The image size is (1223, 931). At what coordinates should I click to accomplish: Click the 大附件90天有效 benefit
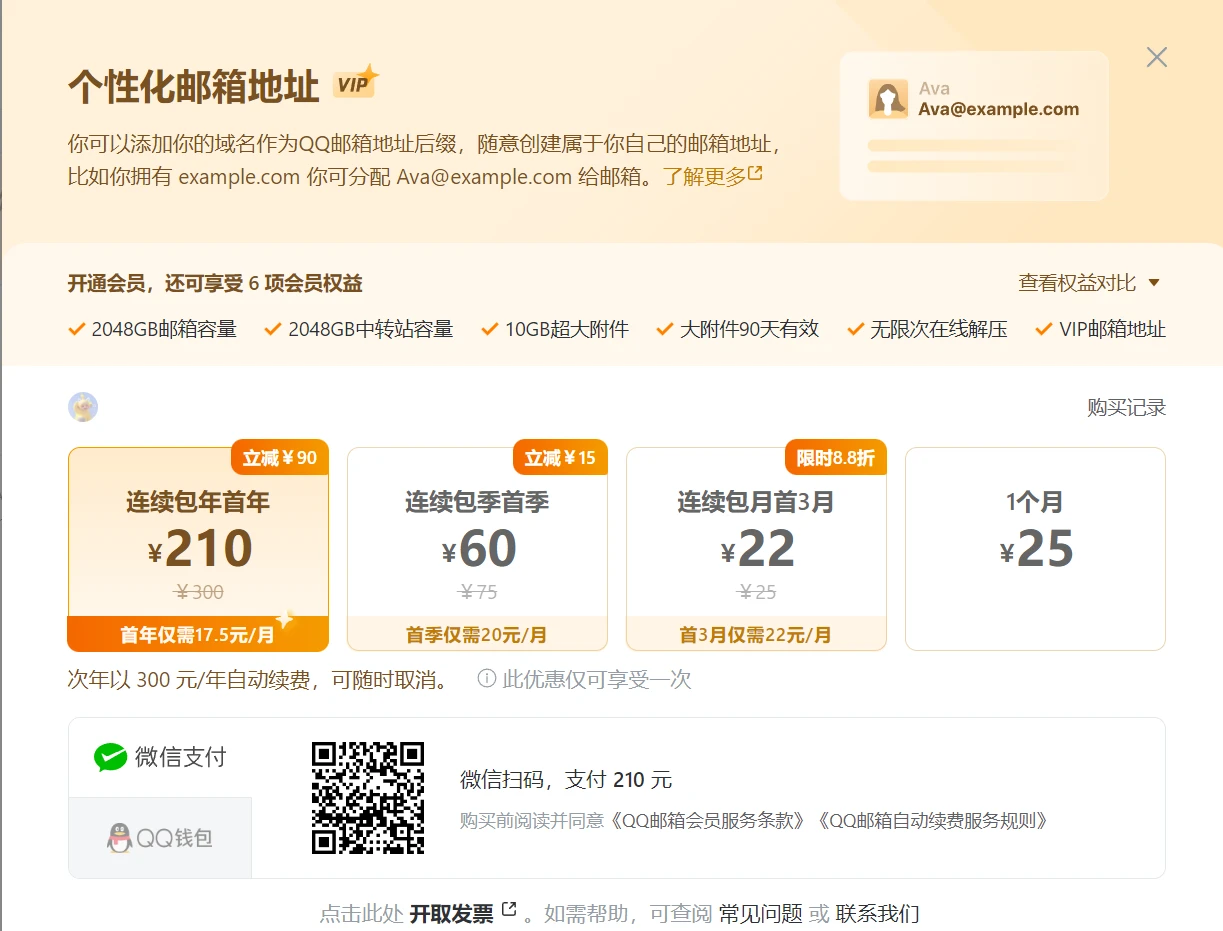click(738, 329)
